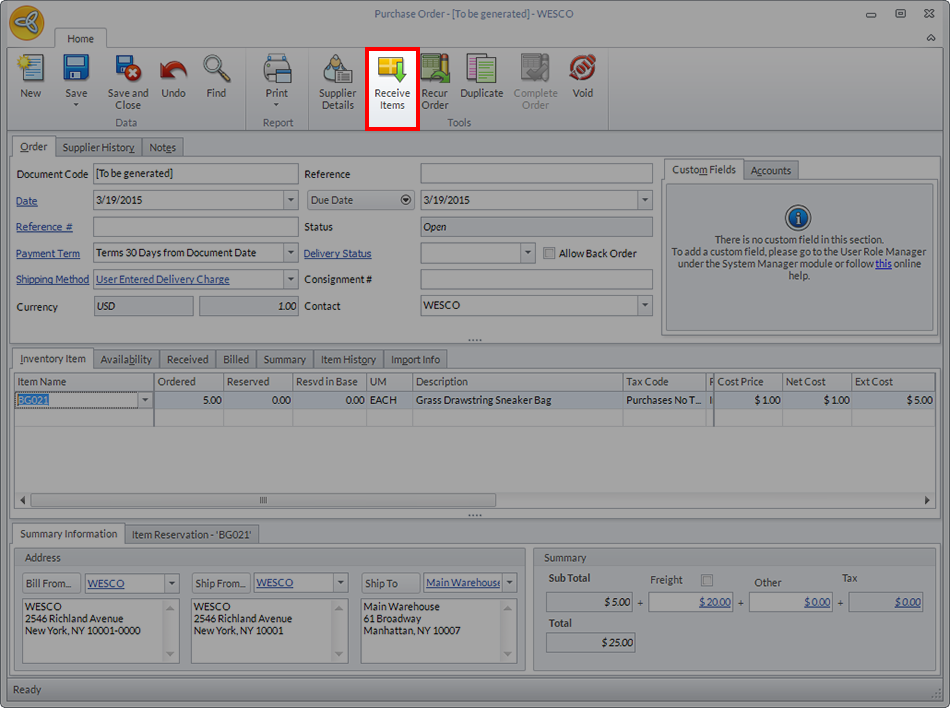Open the Availability tab
The image size is (950, 708).
[126, 359]
